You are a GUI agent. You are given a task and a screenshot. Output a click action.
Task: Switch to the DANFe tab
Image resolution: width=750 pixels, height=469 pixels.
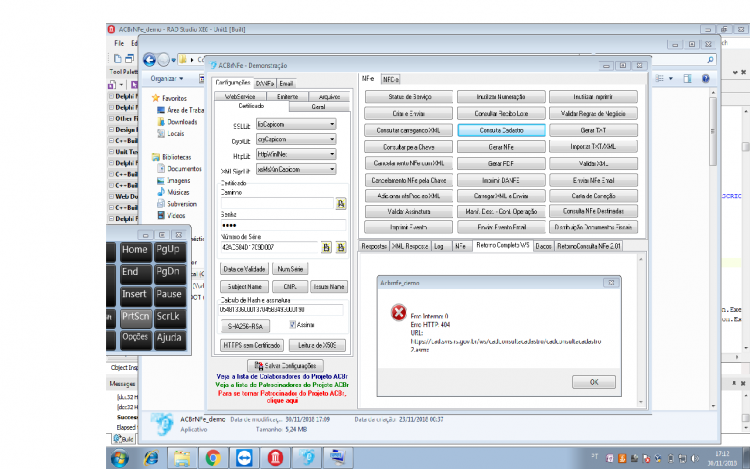tap(265, 83)
